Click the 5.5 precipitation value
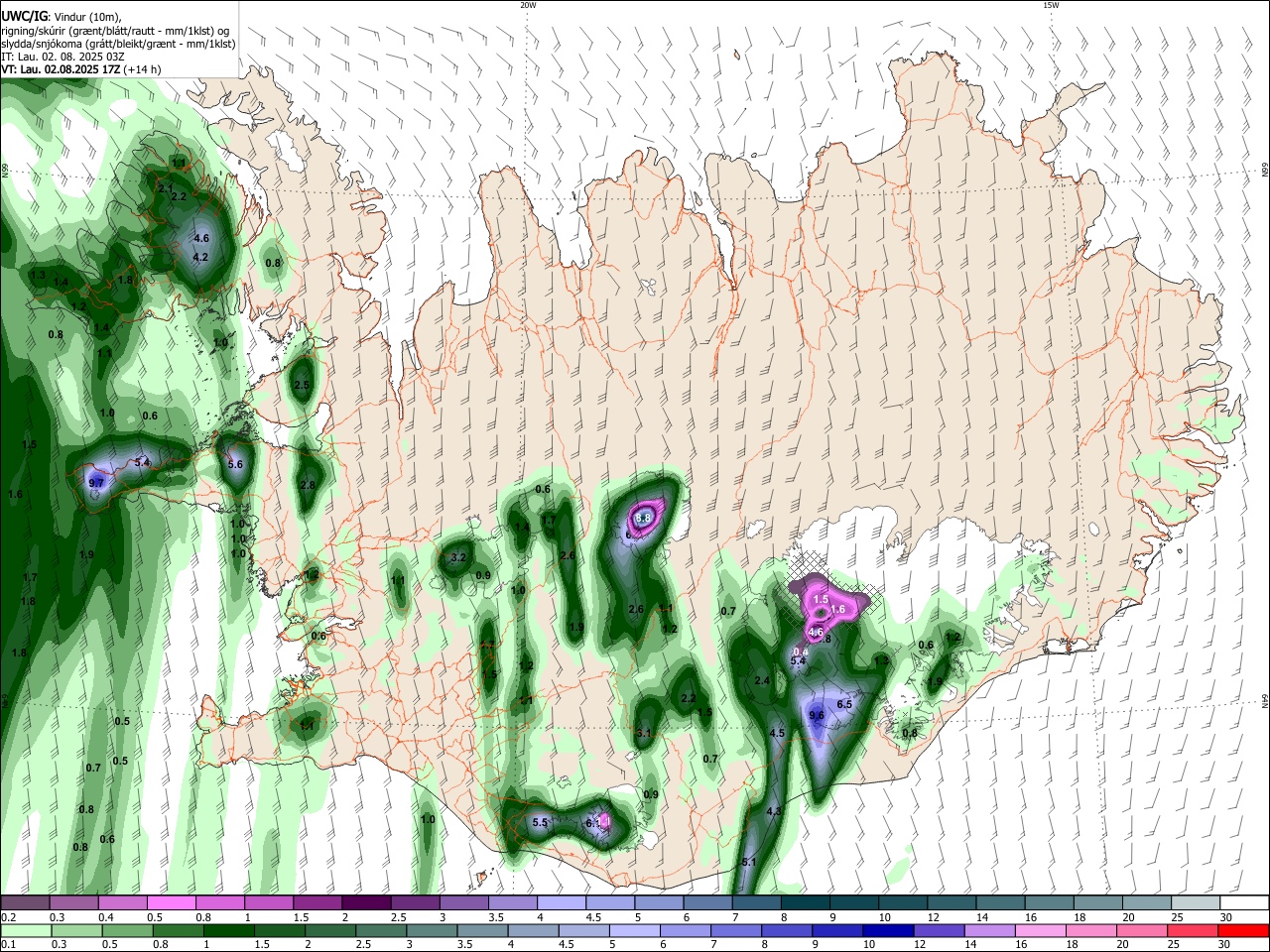This screenshot has width=1270, height=952. 540,822
